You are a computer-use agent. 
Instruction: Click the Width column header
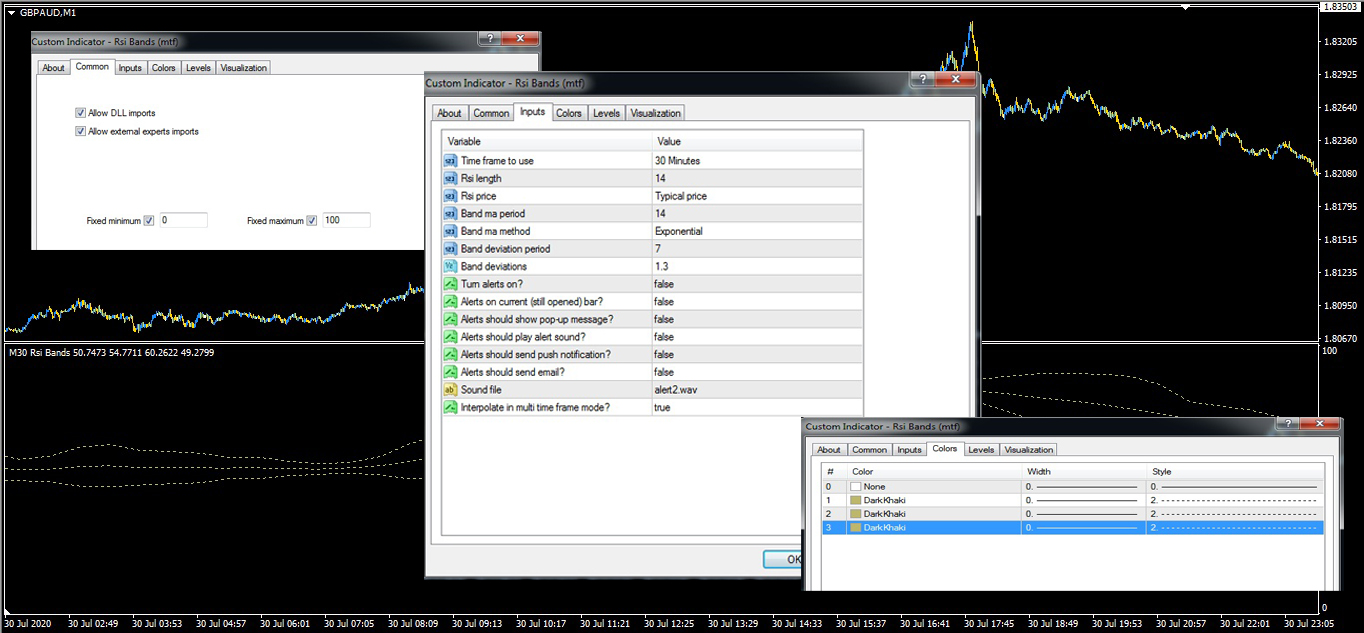1085,471
